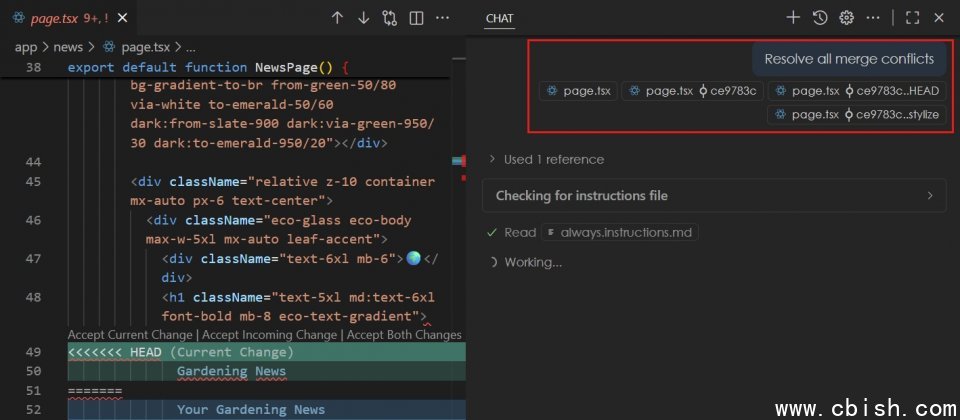Viewport: 960px width, 420px height.
Task: Go to next change with down arrow
Action: [363, 18]
